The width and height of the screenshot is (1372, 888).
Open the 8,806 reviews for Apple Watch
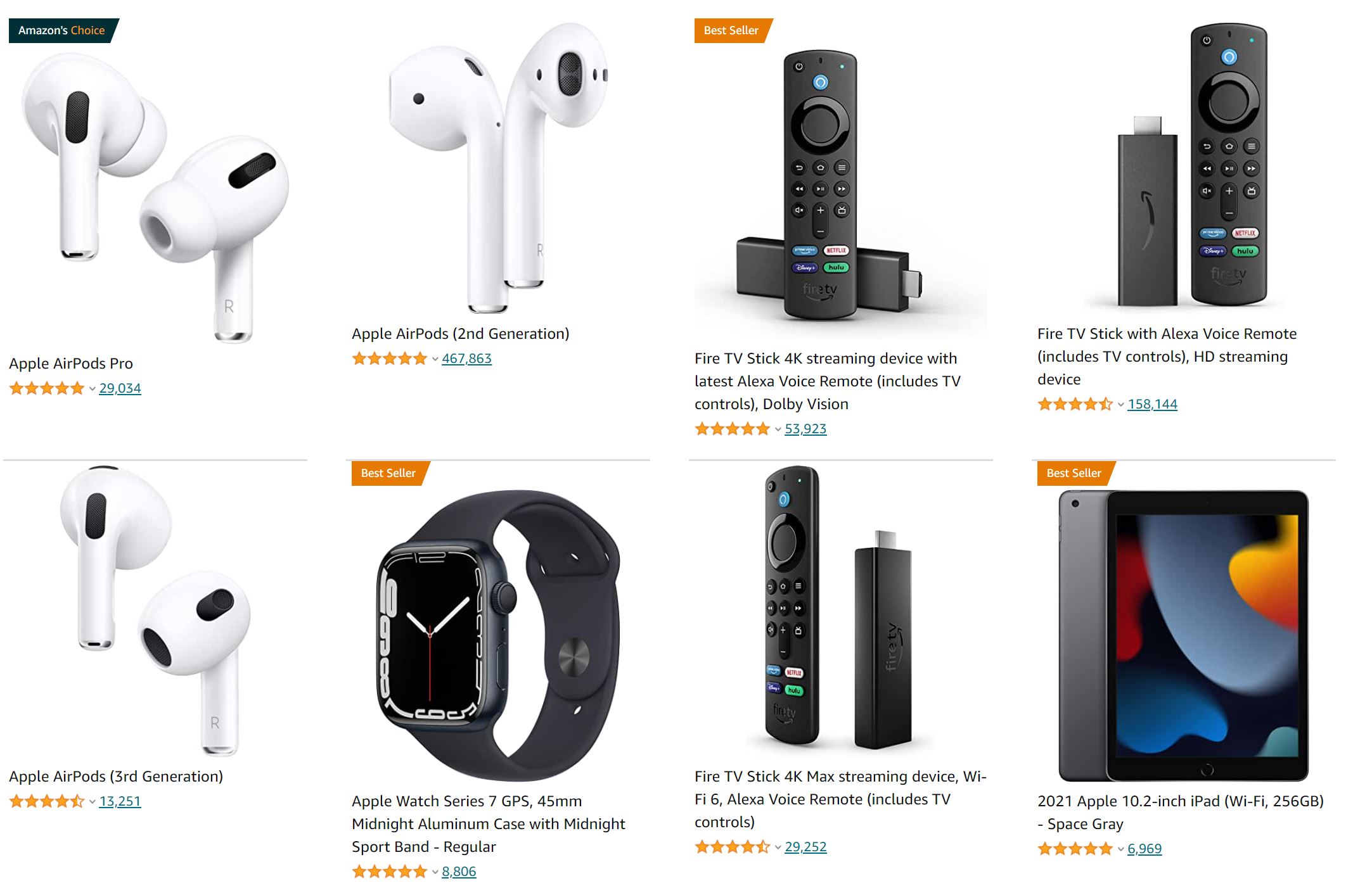pyautogui.click(x=459, y=872)
